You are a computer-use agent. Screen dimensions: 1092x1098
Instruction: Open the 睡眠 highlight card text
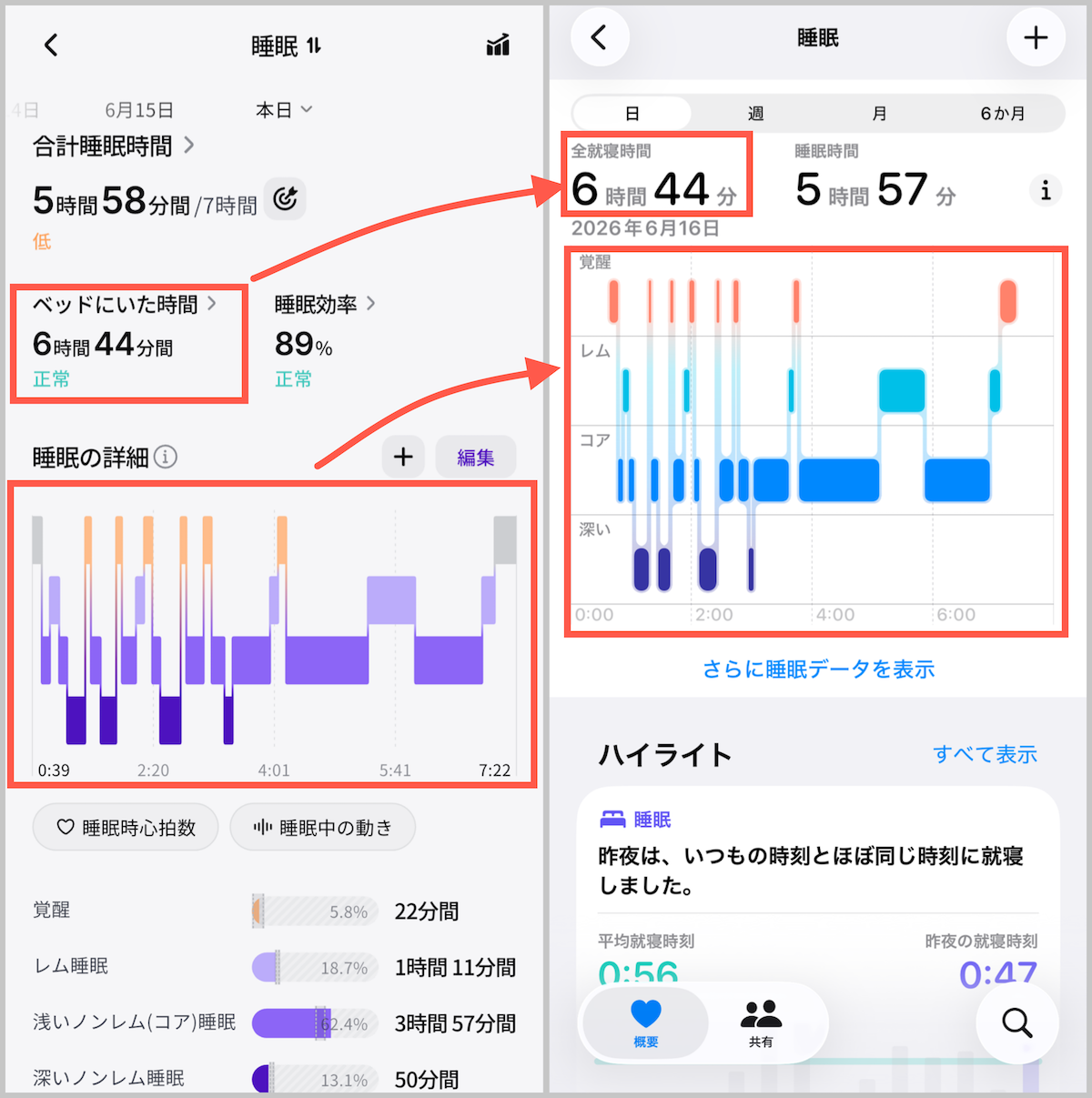pyautogui.click(x=811, y=871)
